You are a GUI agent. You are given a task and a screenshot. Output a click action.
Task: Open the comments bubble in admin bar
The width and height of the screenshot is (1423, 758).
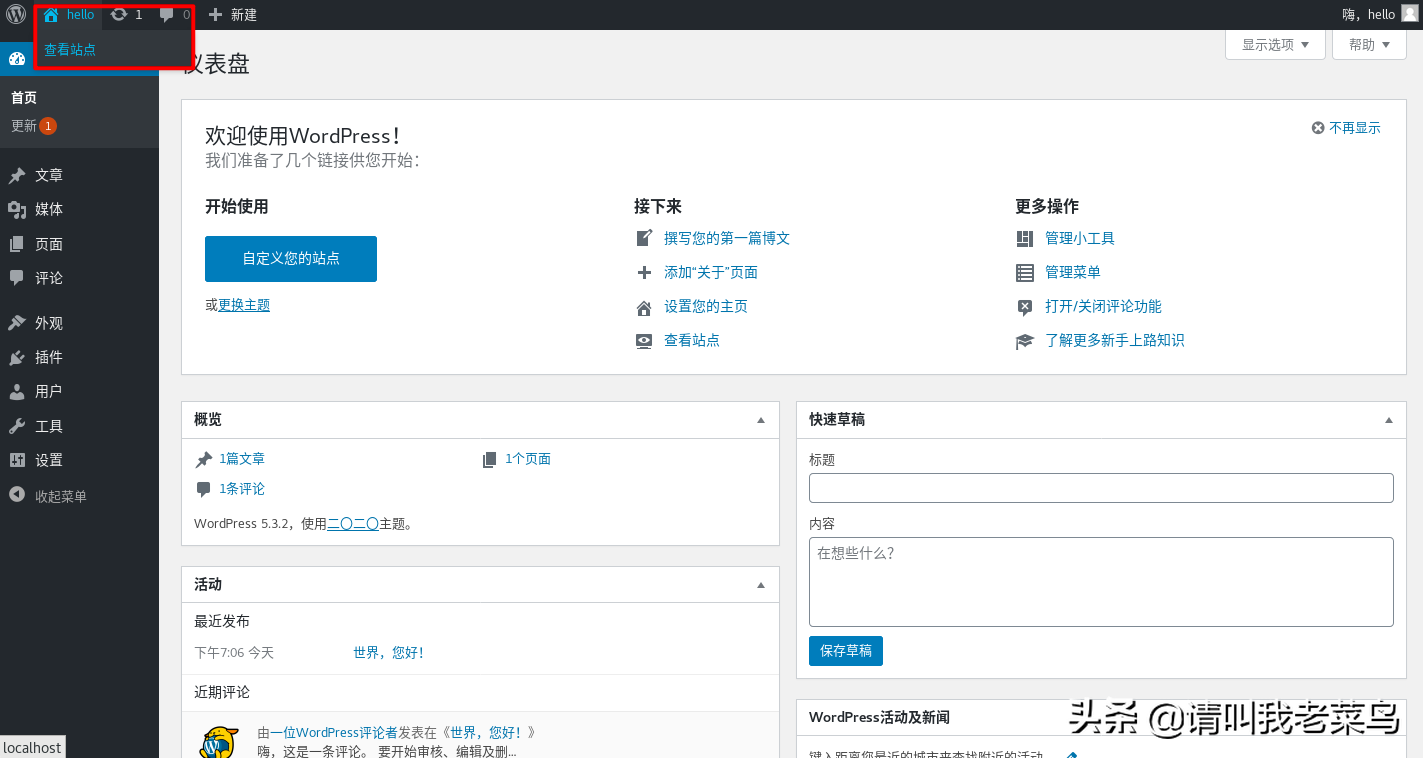point(167,14)
